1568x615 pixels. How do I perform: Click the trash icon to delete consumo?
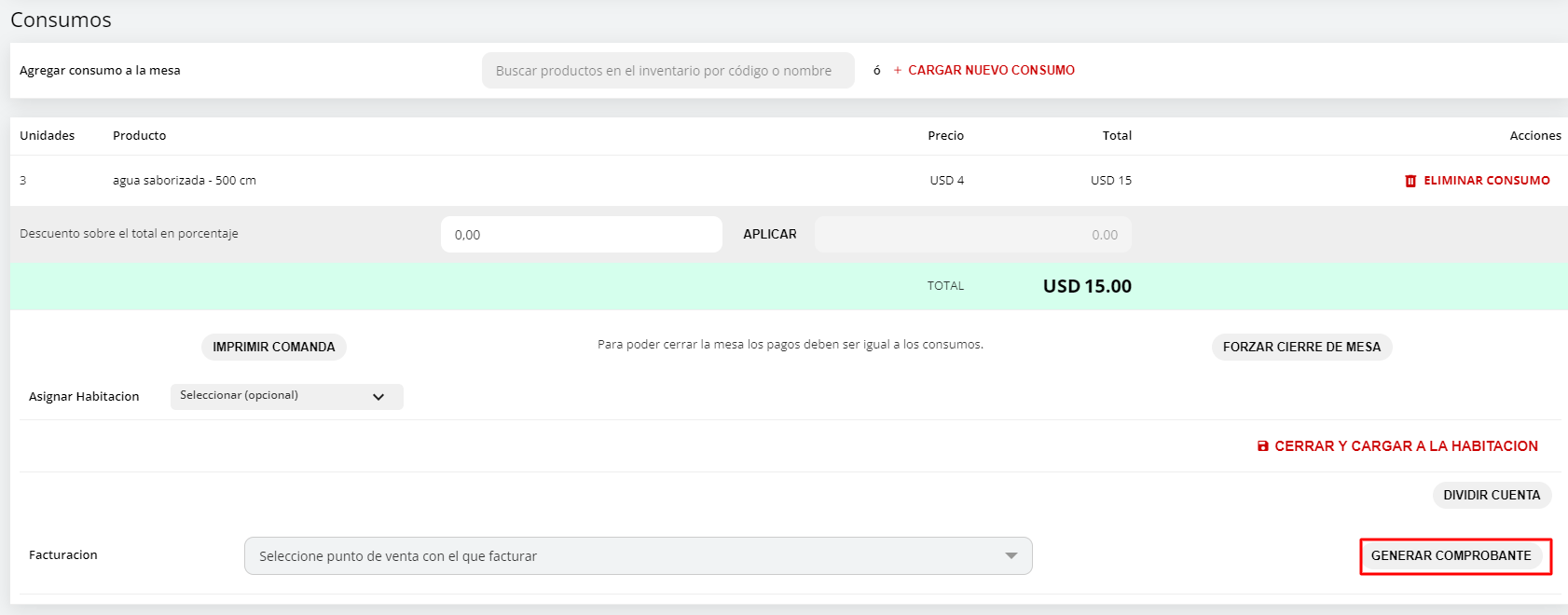pos(1410,180)
